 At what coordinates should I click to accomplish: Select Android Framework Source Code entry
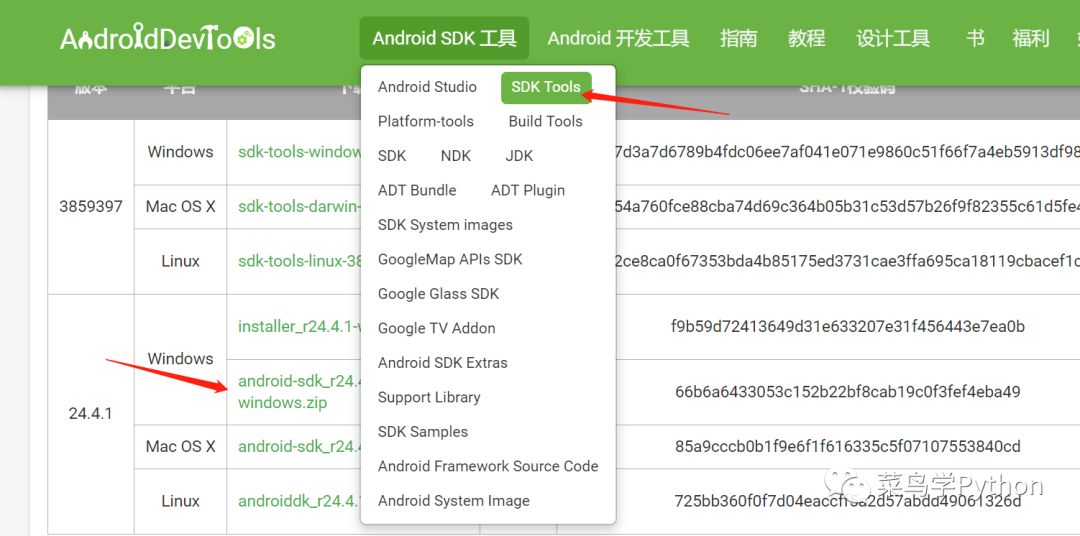click(488, 466)
